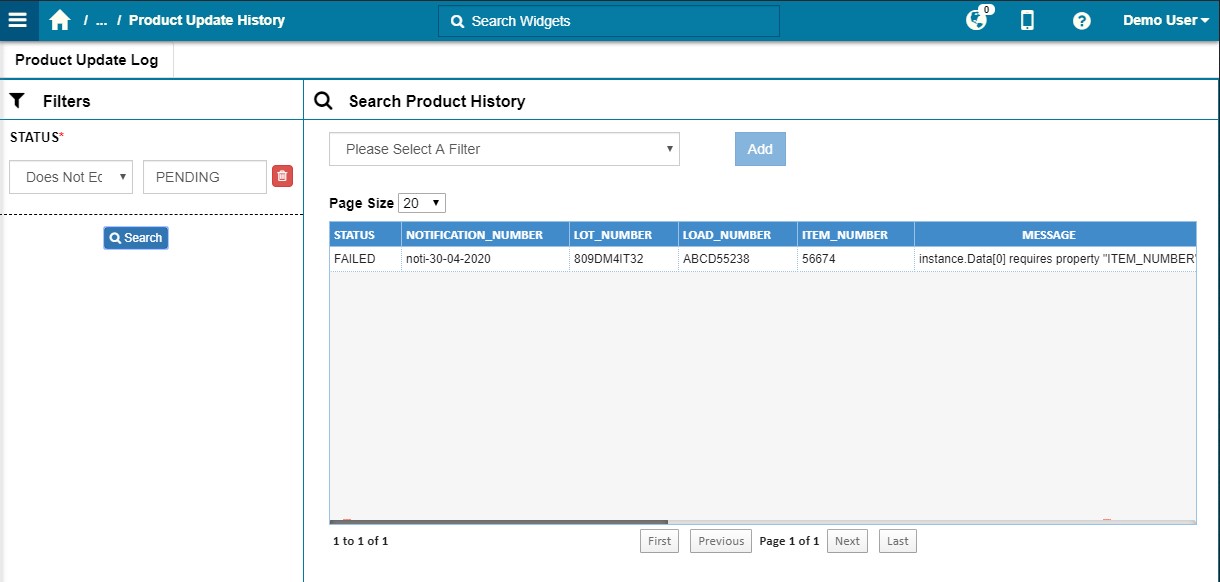Click inside the Search Widgets field
1220x582 pixels.
pyautogui.click(x=608, y=20)
